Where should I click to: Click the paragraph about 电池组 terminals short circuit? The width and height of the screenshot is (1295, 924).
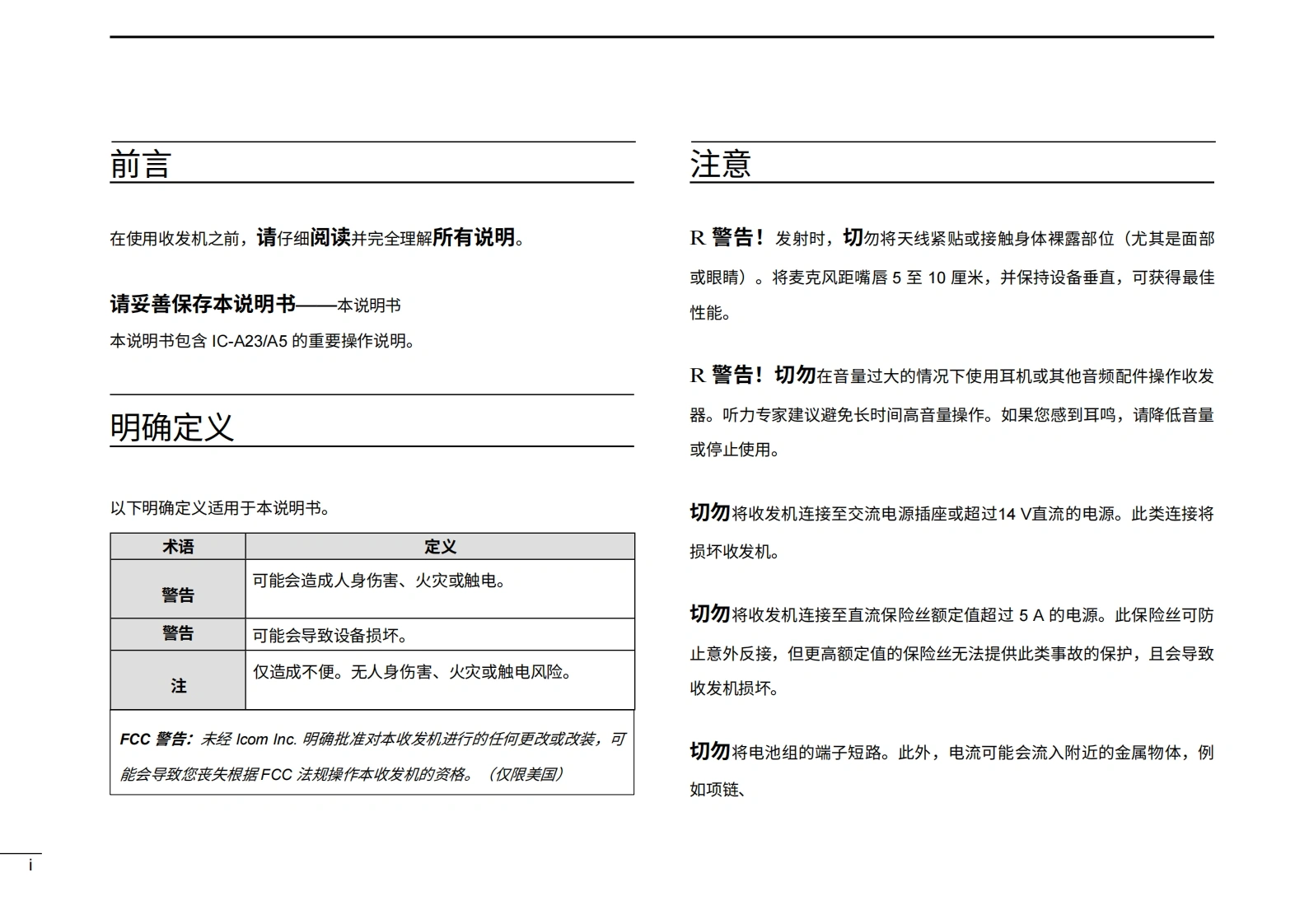click(x=951, y=770)
